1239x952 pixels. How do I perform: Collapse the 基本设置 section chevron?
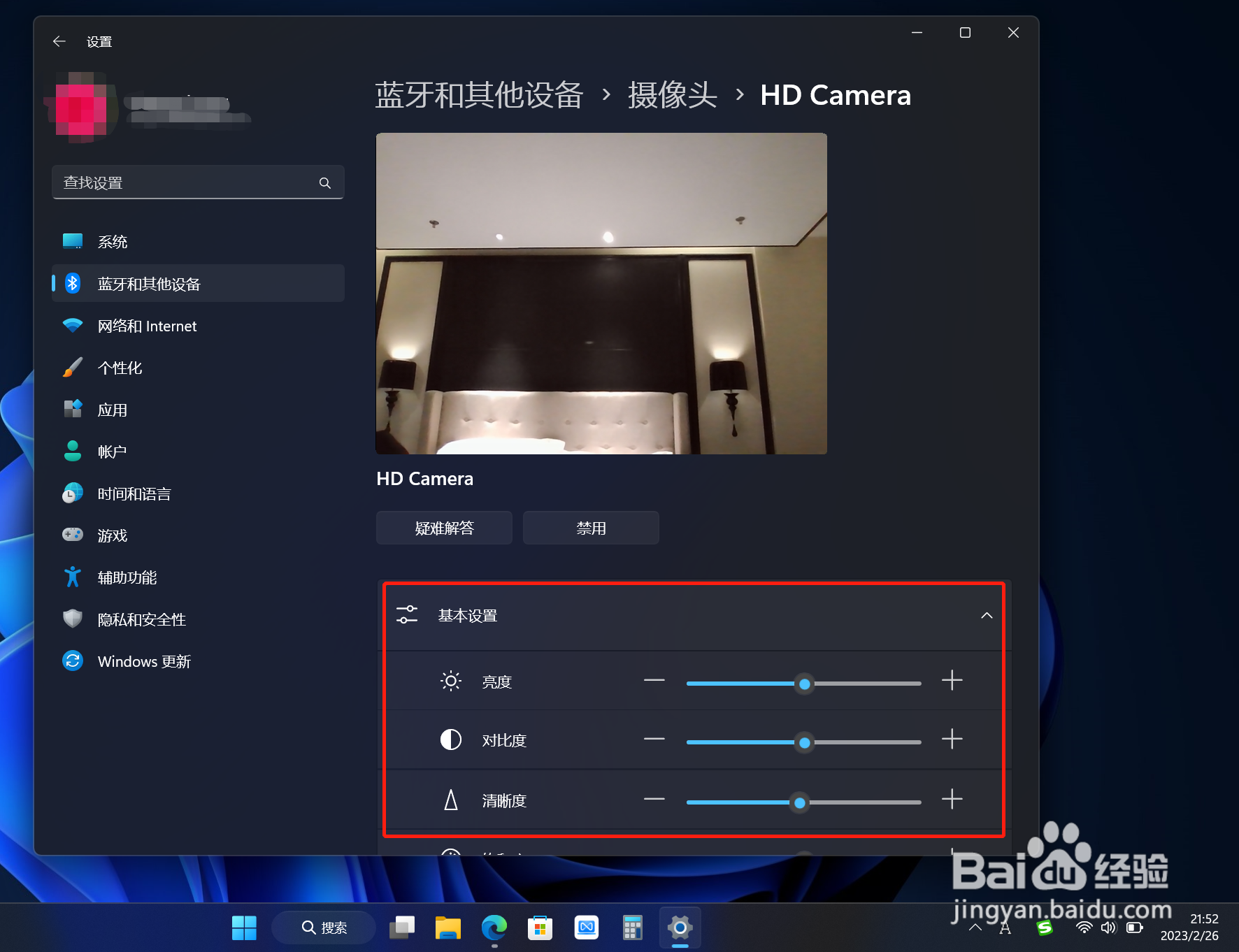[987, 615]
